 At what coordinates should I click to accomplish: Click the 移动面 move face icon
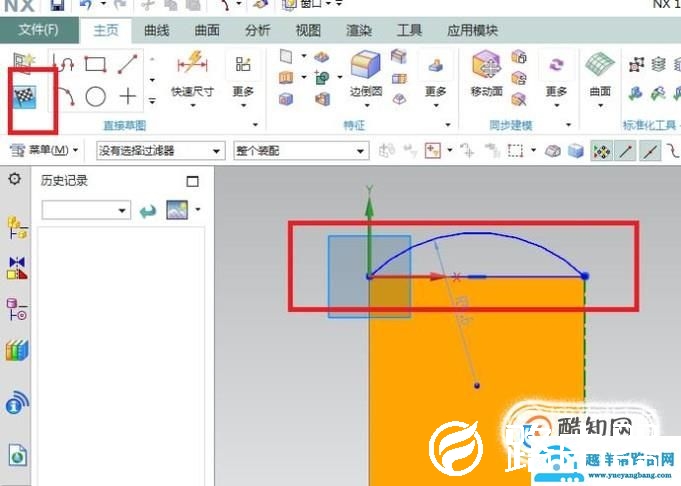click(x=486, y=65)
